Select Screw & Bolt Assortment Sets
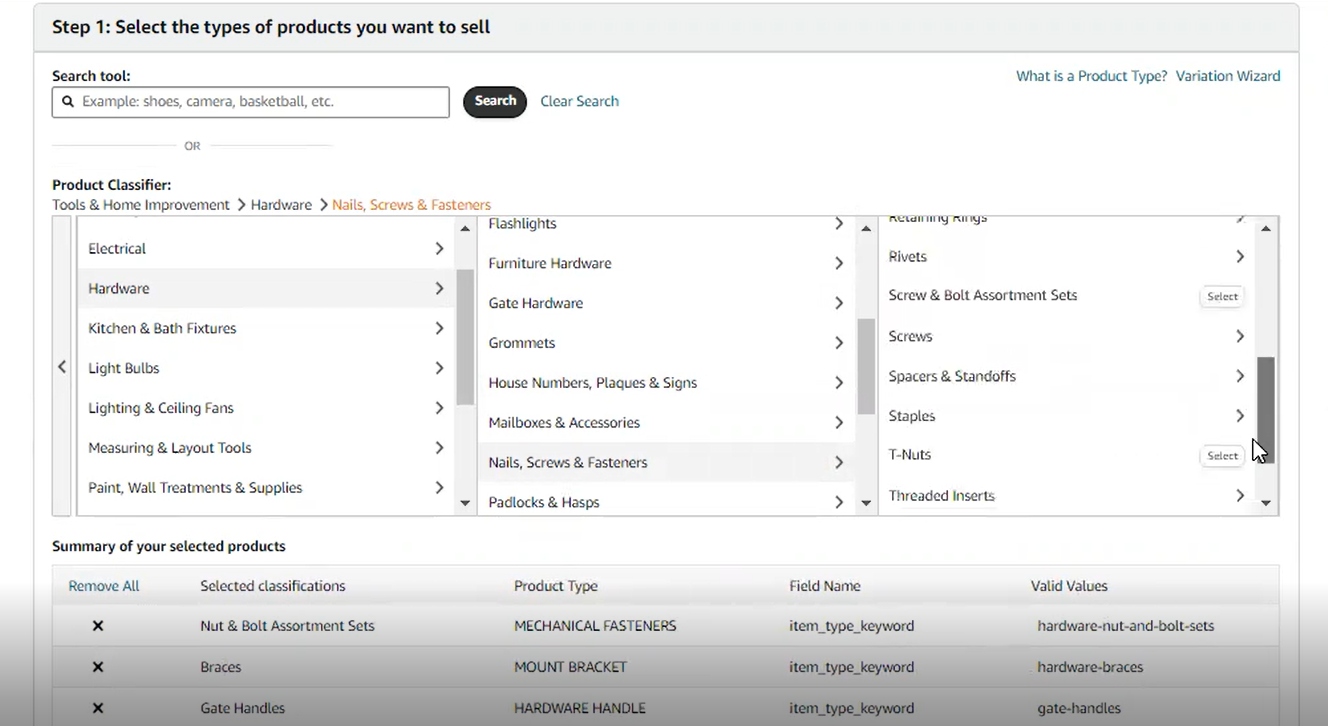This screenshot has width=1328, height=726. 1222,296
